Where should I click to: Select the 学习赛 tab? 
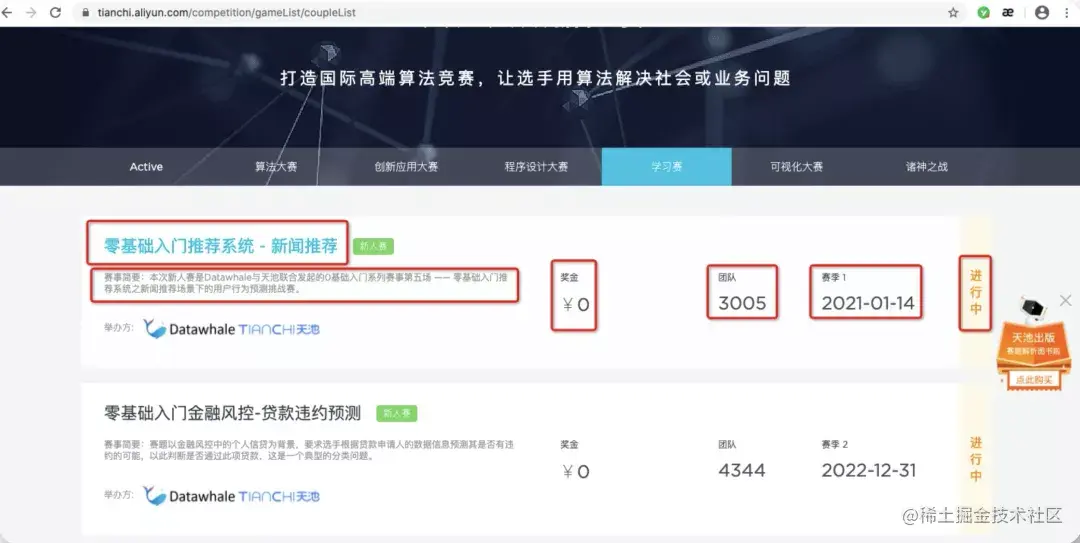point(667,167)
